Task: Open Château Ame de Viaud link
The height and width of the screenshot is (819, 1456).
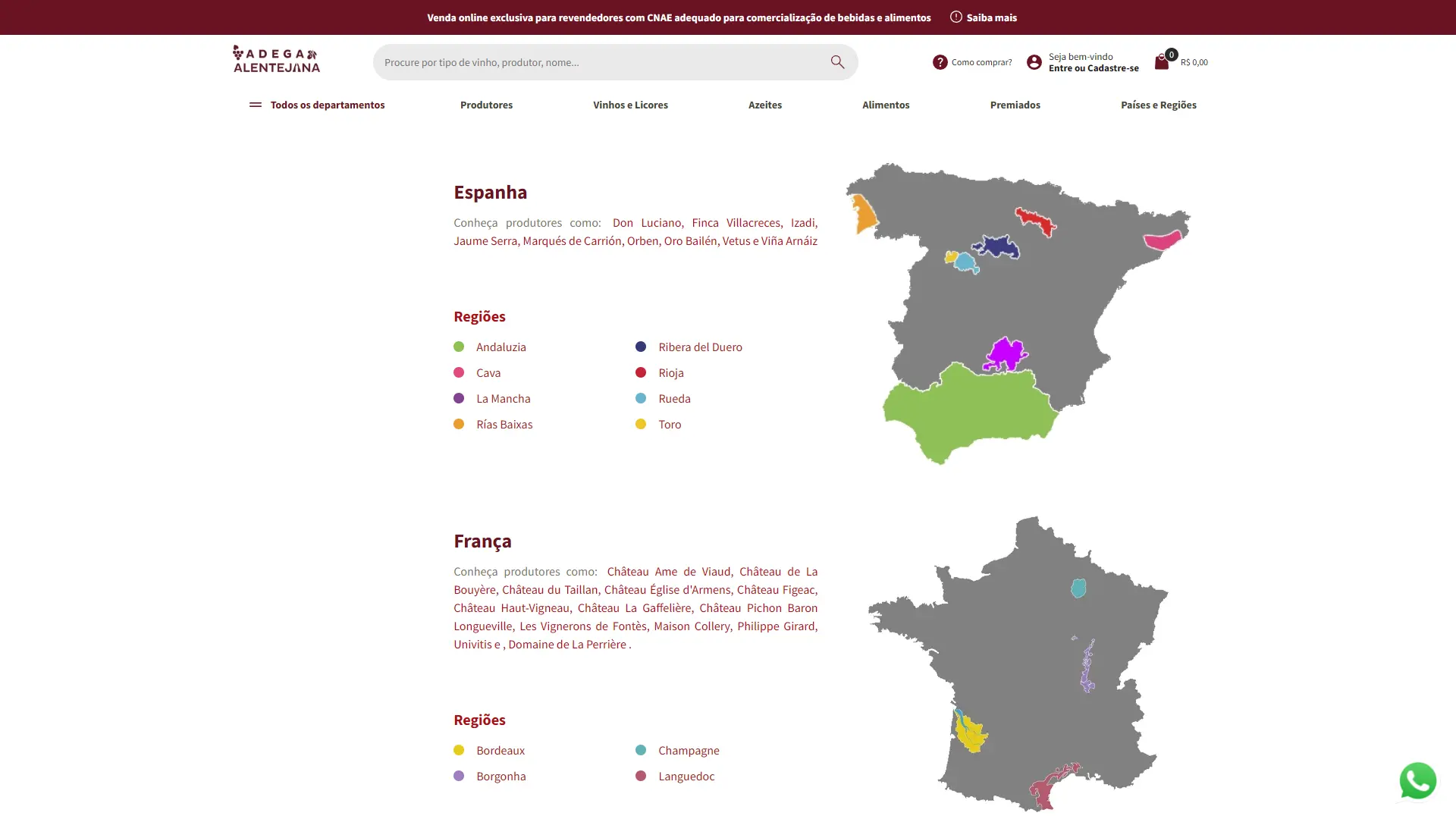Action: 669,571
